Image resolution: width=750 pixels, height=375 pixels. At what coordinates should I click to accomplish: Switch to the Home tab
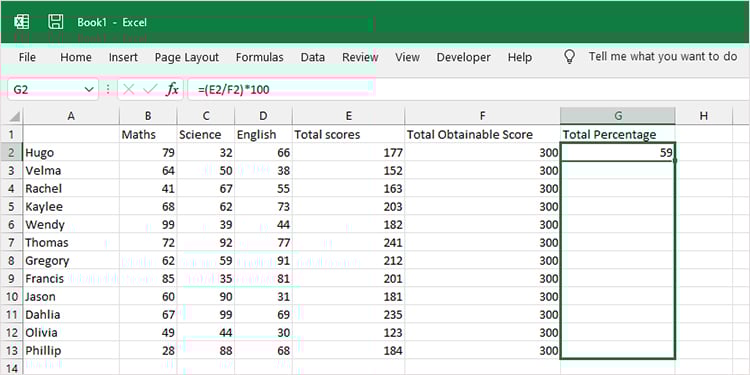point(76,57)
